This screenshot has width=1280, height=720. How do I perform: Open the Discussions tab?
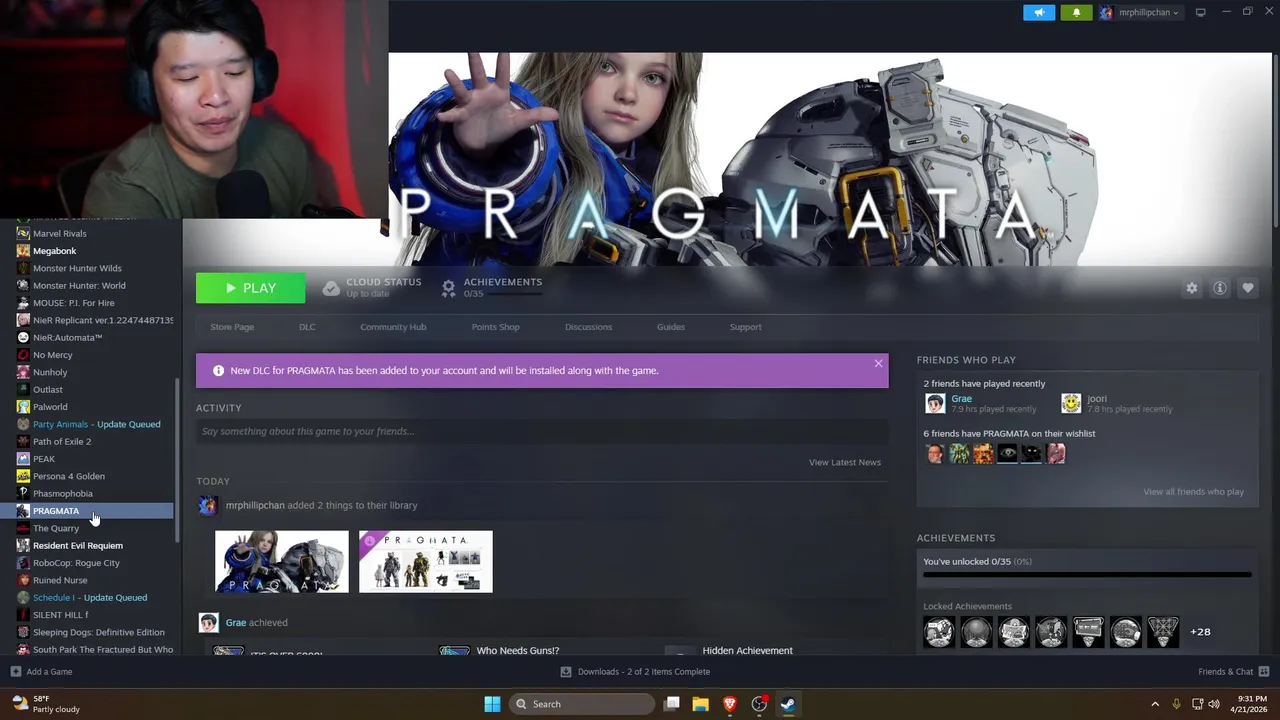pos(588,327)
